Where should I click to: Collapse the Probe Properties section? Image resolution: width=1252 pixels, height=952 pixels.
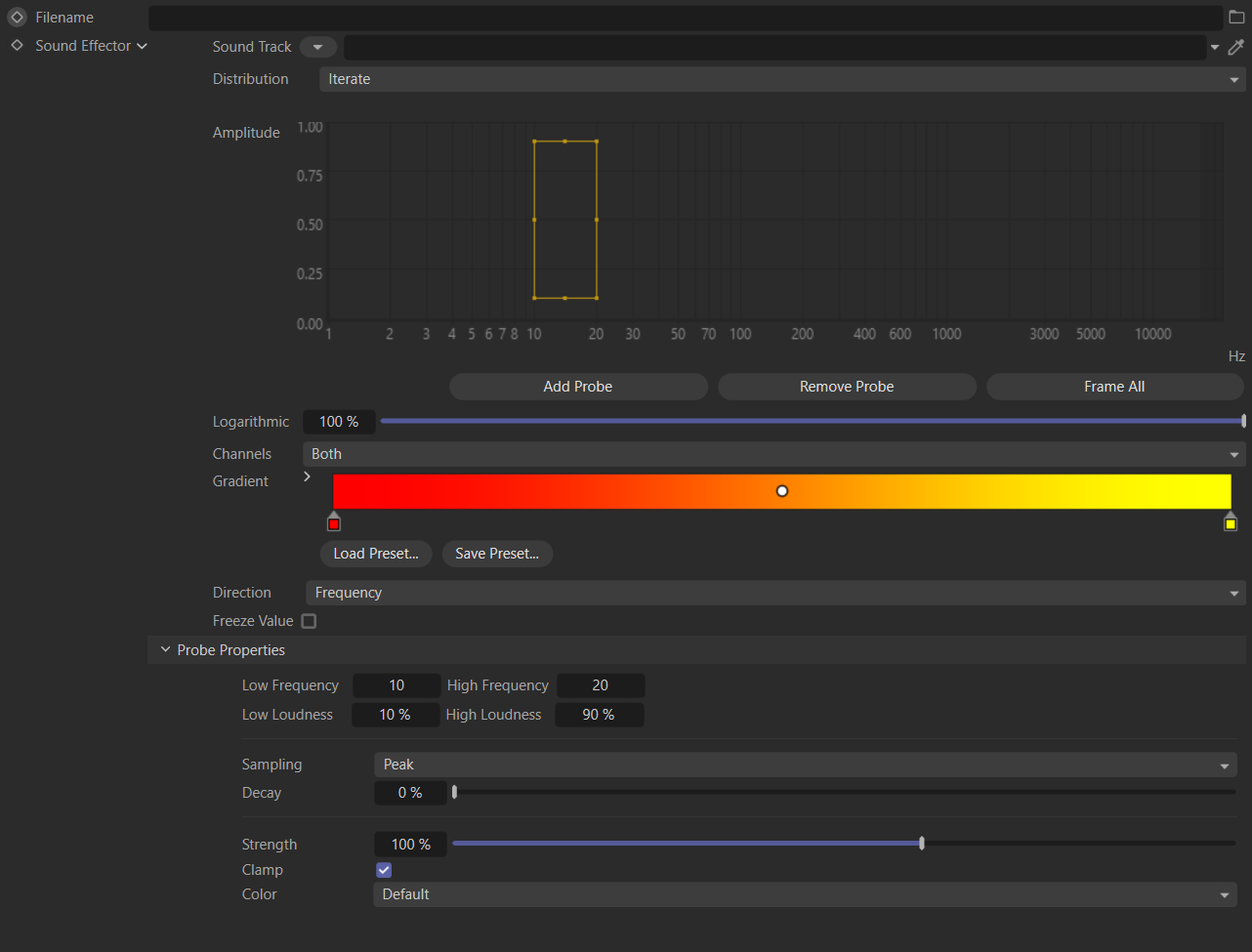(x=165, y=649)
